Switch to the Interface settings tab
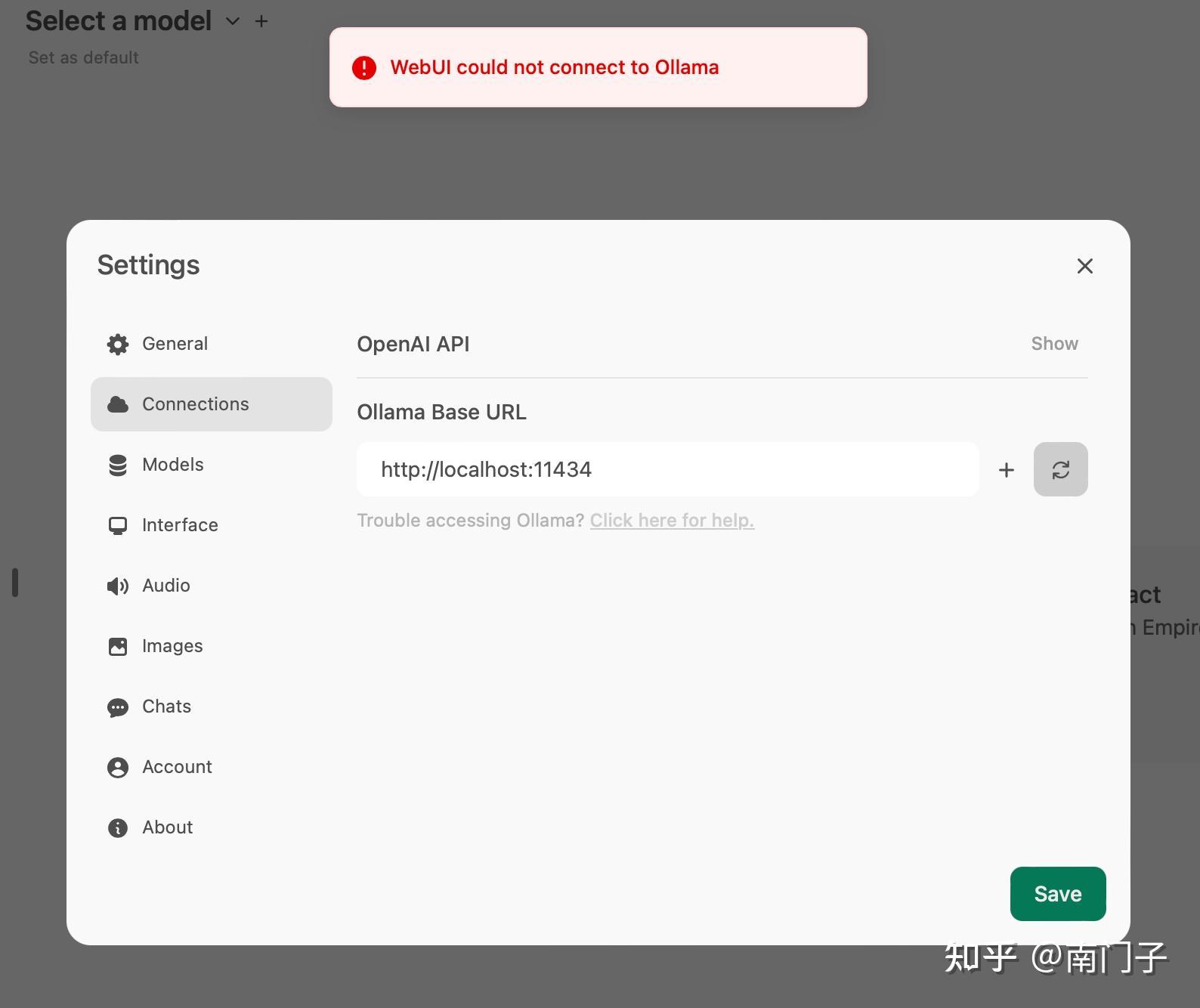 [180, 525]
